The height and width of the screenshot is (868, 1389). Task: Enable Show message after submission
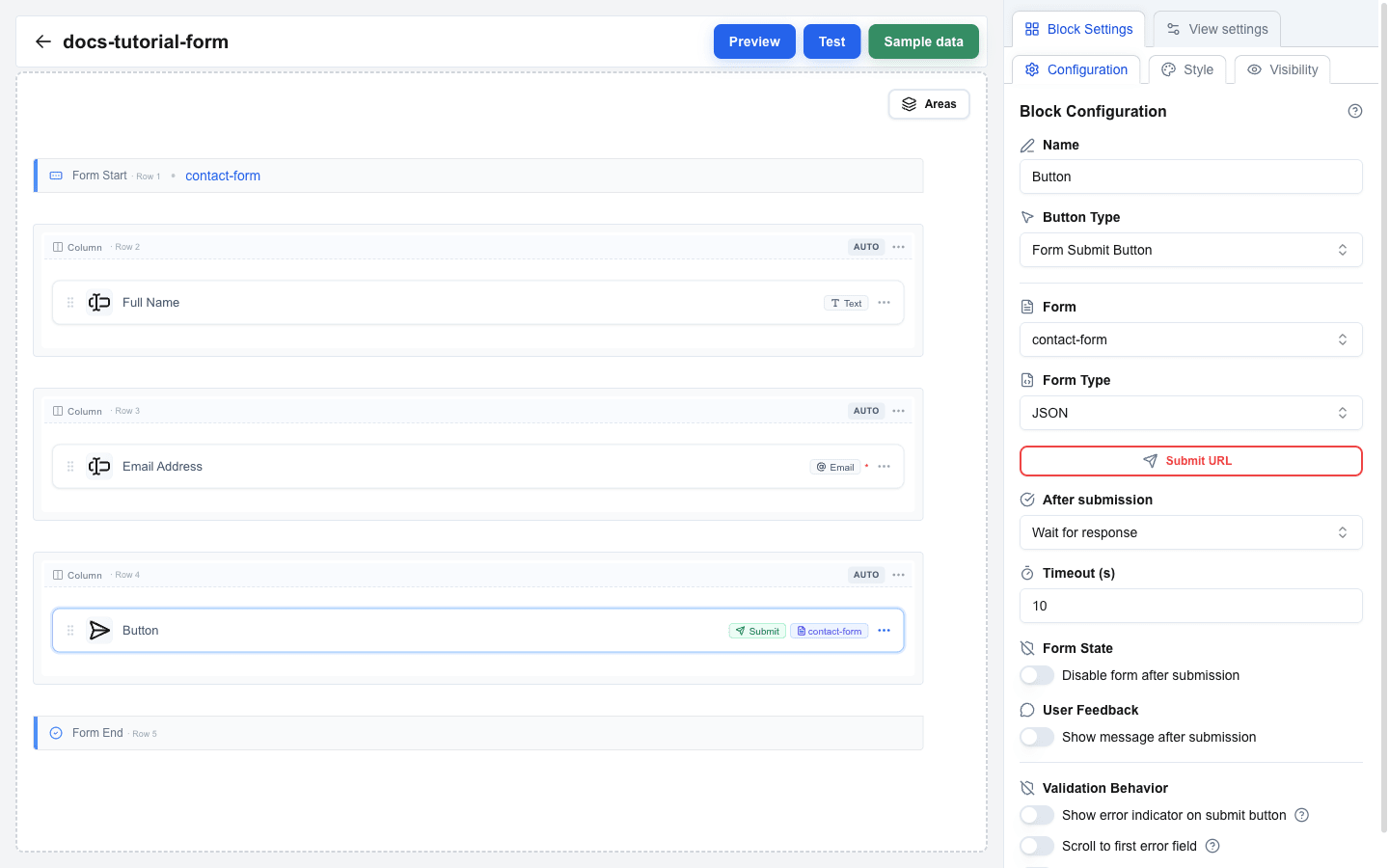coord(1037,737)
